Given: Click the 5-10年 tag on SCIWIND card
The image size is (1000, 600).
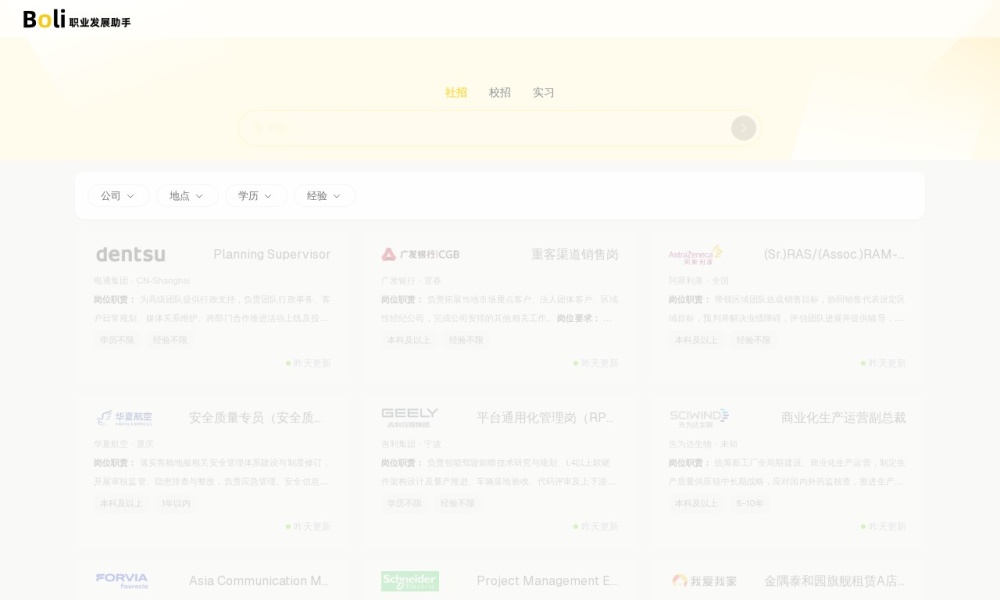Looking at the screenshot, I should click(749, 503).
